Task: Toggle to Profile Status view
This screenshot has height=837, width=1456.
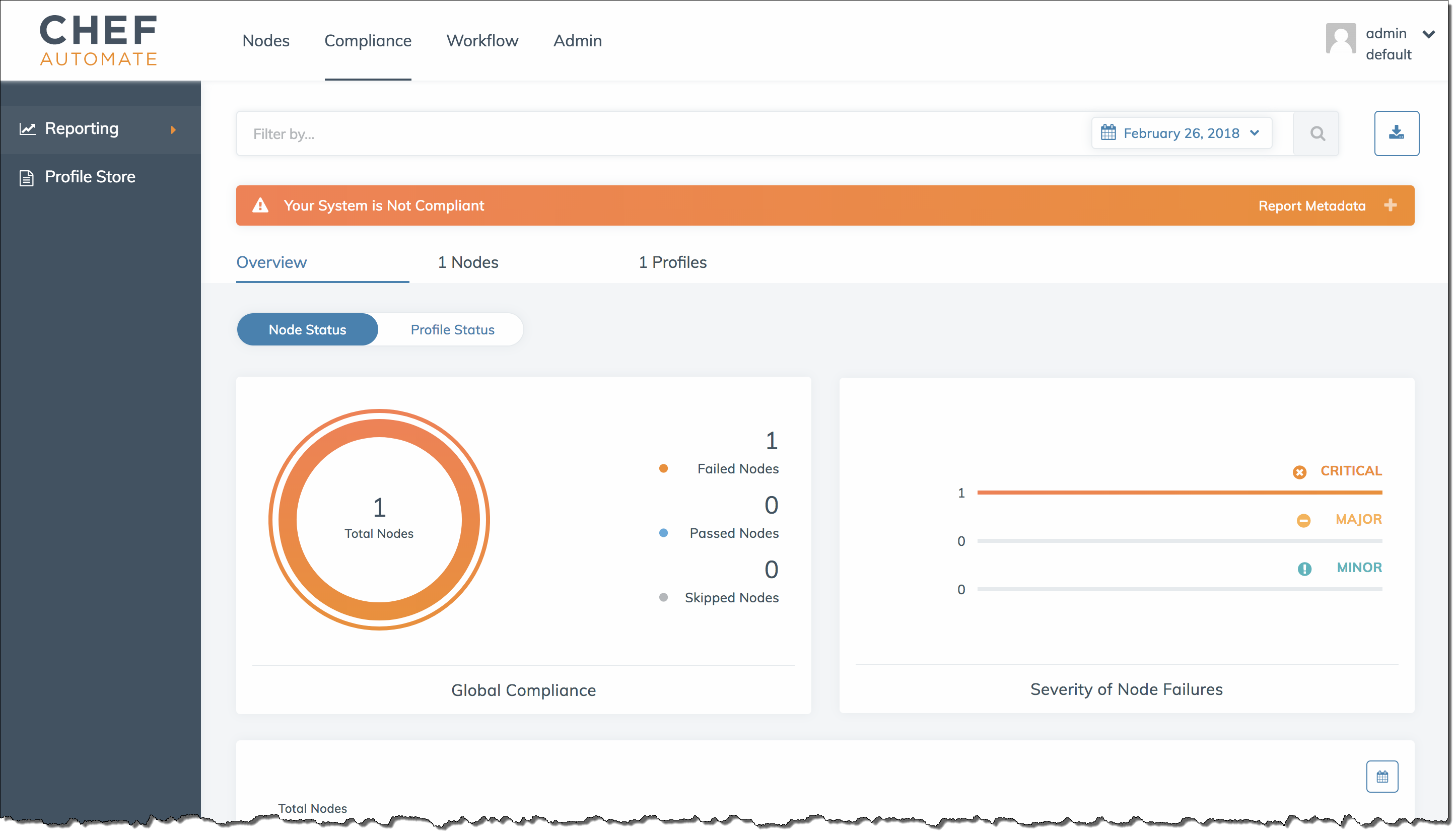Action: [x=453, y=329]
